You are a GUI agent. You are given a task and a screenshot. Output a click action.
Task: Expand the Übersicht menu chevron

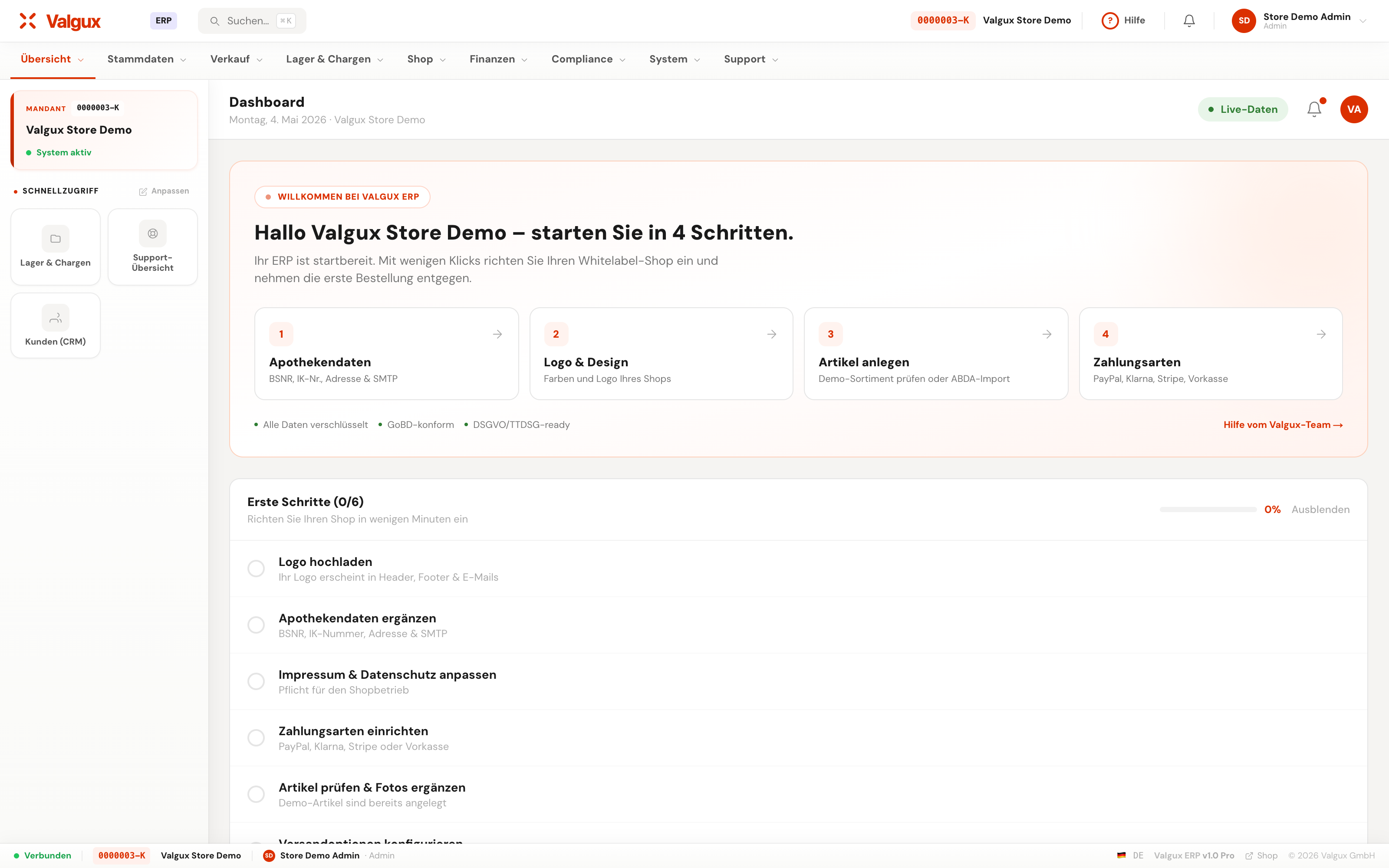(x=81, y=60)
